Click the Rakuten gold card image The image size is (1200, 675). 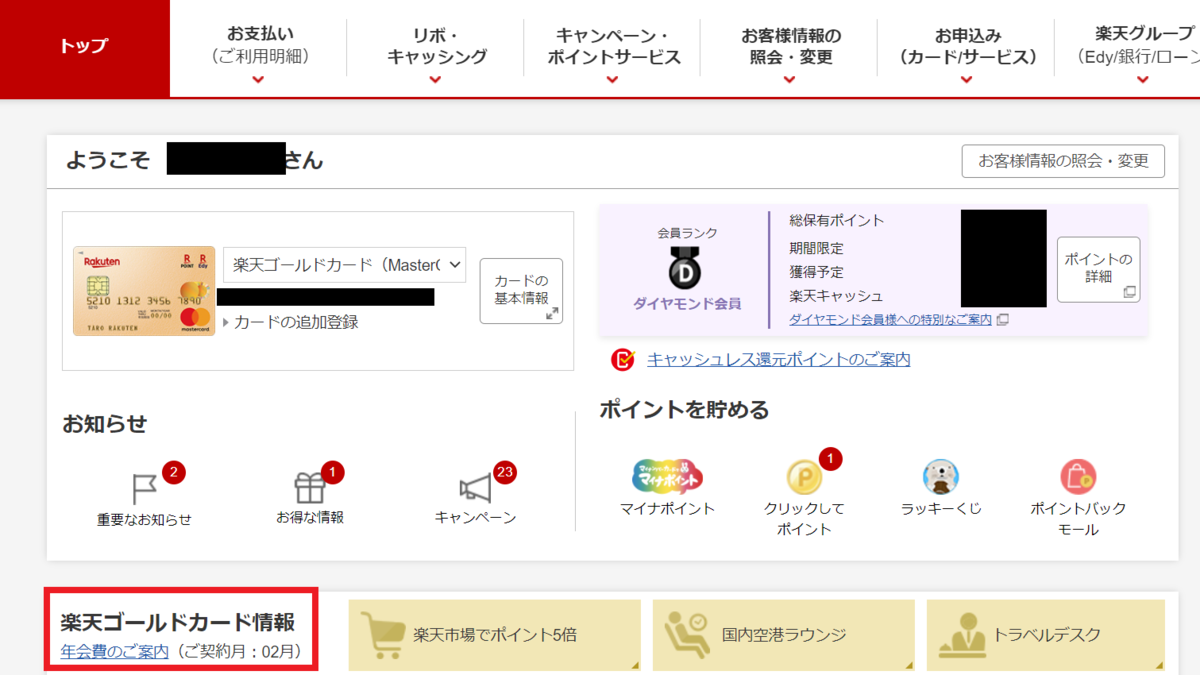point(143,291)
